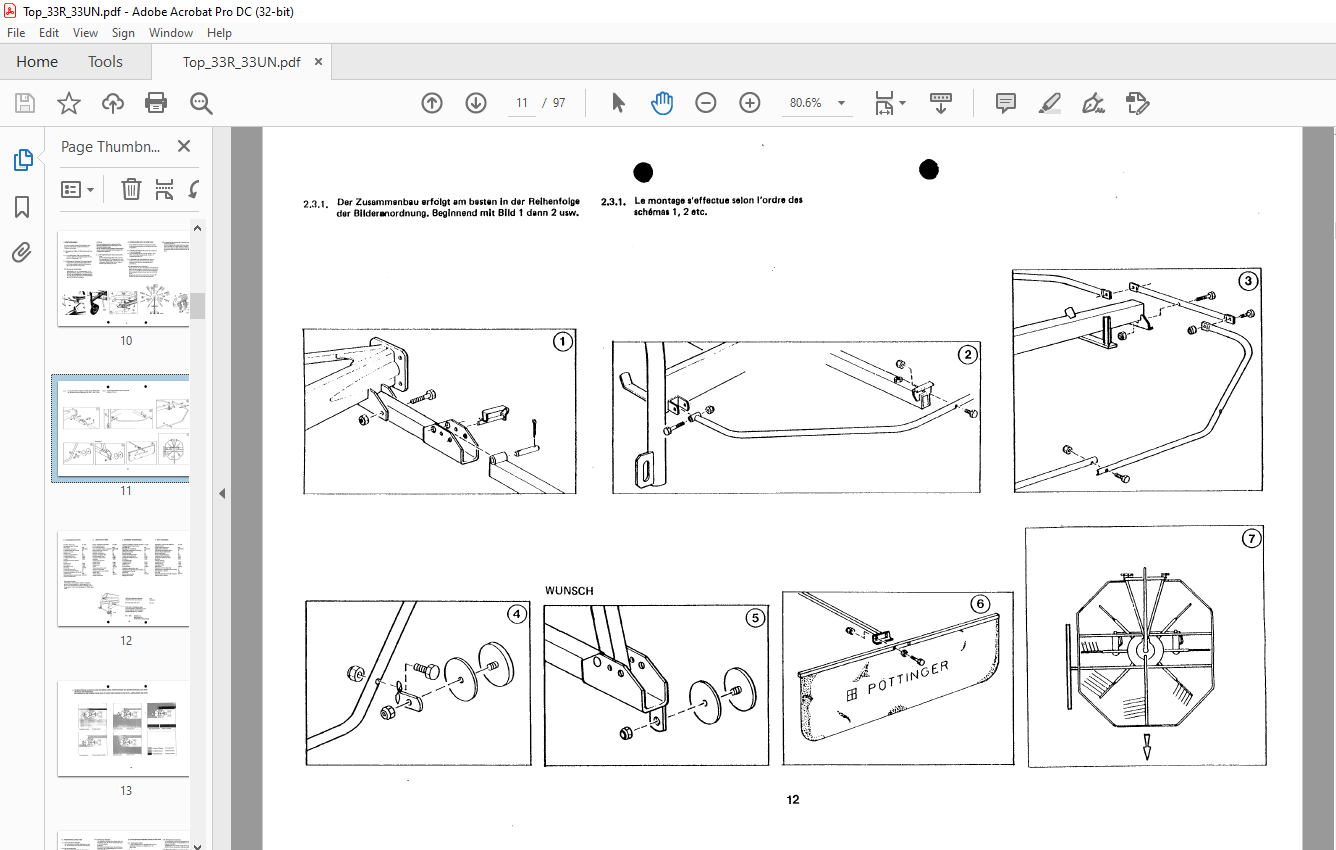Open the find text magnifier
The image size is (1336, 850).
202,103
